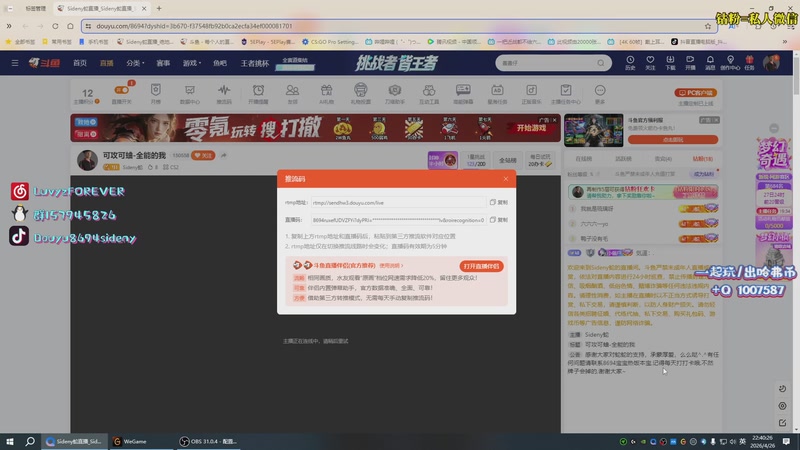This screenshot has height=450, width=800.
Task: Click the 成为钻粉 button
Action: (704, 174)
